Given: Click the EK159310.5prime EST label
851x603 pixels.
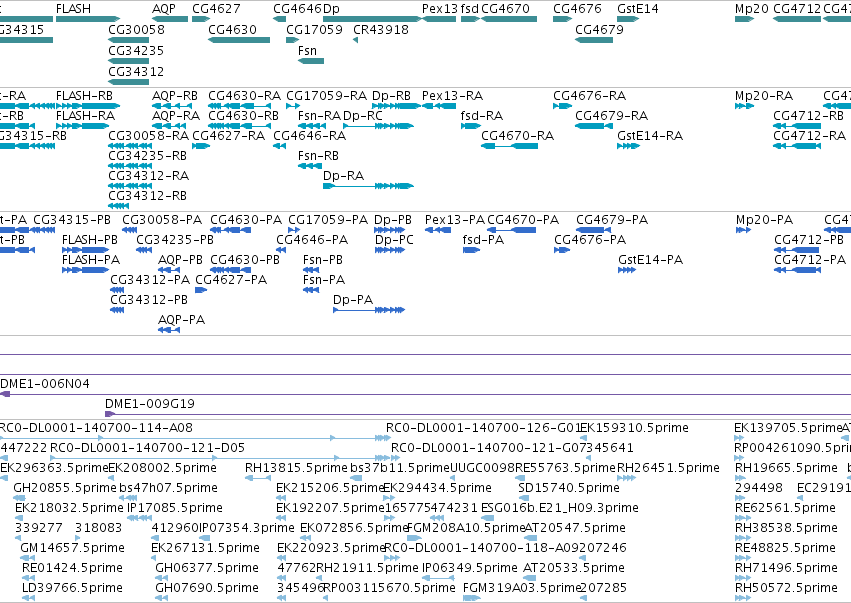Looking at the screenshot, I should (x=634, y=428).
